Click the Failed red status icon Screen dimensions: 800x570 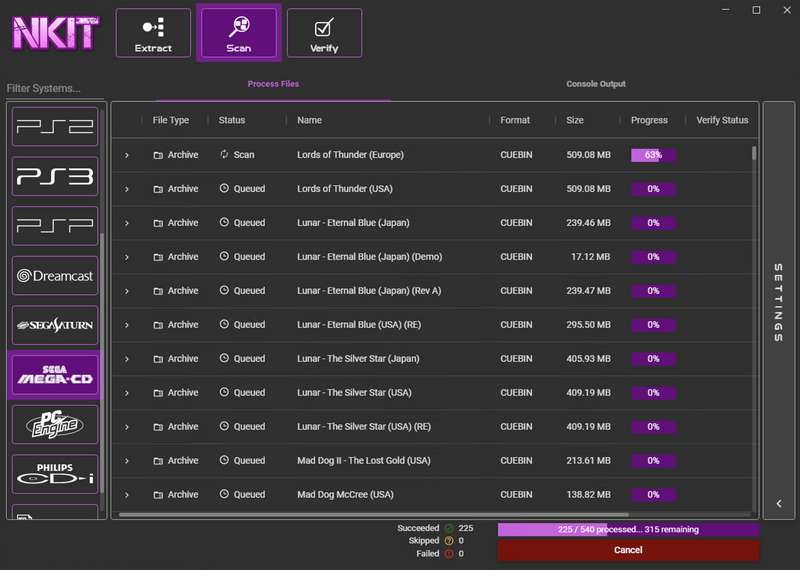[x=449, y=554]
